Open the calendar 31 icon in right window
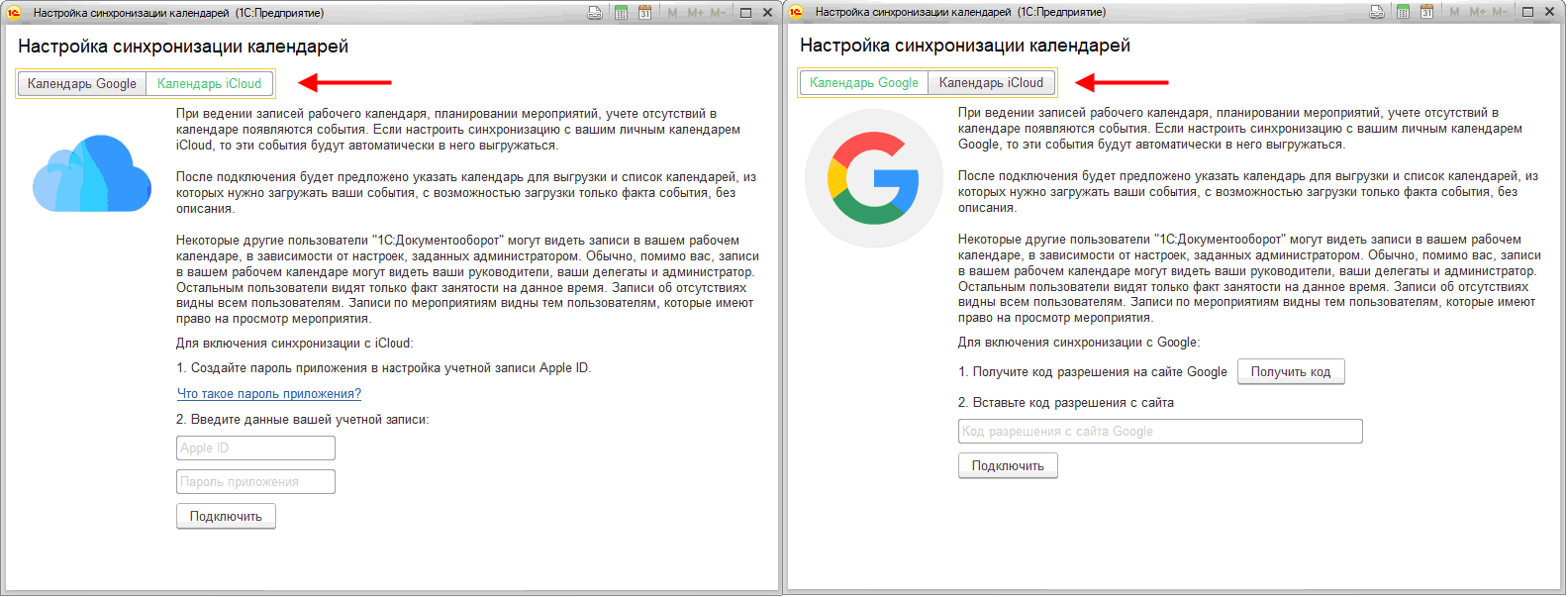Image resolution: width=1568 pixels, height=597 pixels. click(x=1426, y=12)
